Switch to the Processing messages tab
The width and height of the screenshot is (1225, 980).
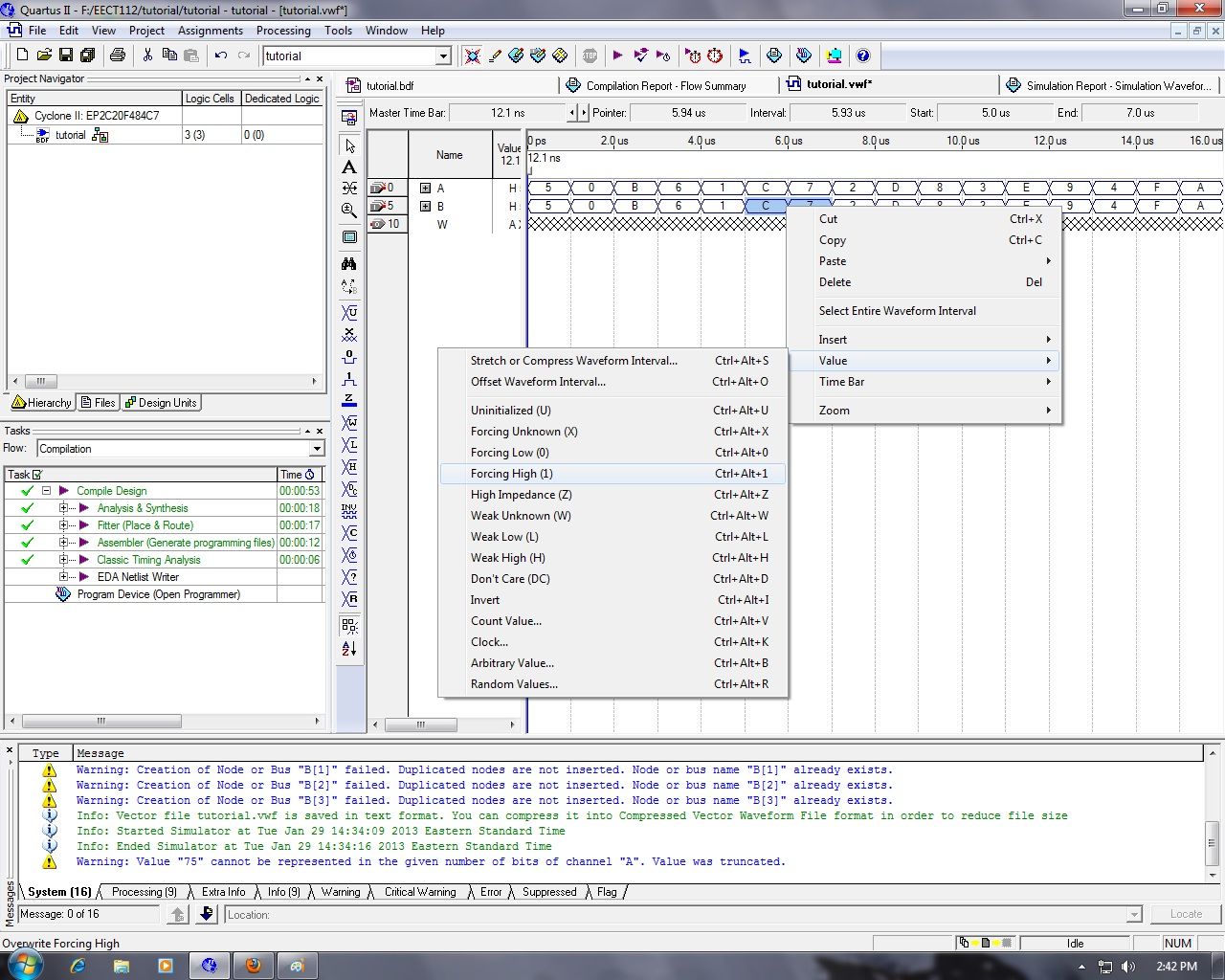[144, 891]
